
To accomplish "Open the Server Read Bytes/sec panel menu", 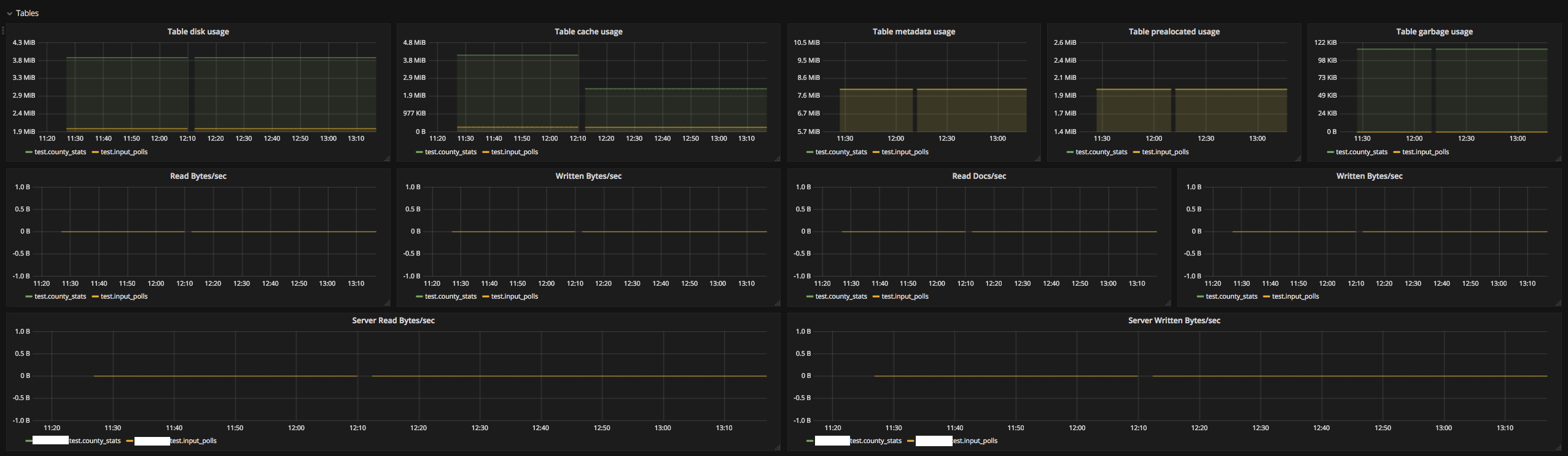I will 393,320.
